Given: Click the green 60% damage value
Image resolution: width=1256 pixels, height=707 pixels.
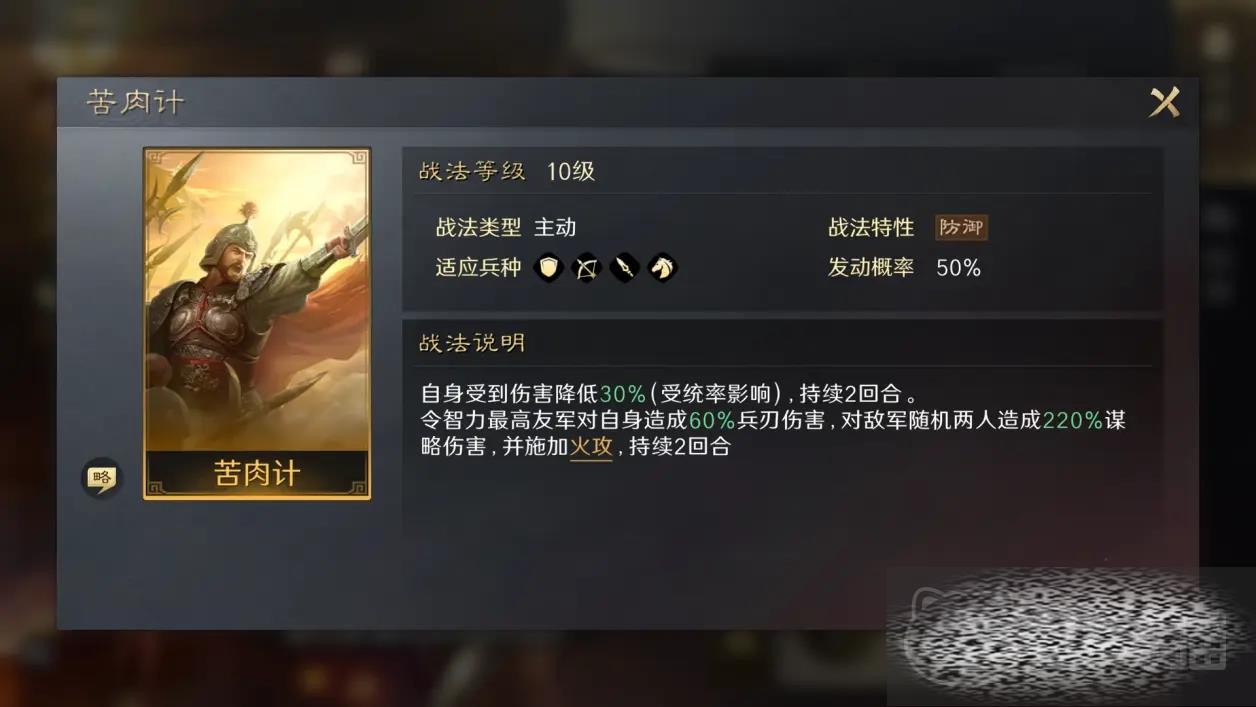Looking at the screenshot, I should tap(712, 420).
